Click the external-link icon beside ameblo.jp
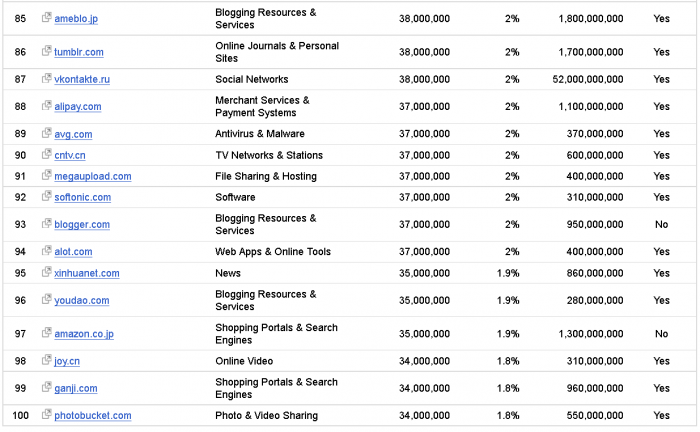Viewport: 700px width, 432px height. pyautogui.click(x=47, y=18)
